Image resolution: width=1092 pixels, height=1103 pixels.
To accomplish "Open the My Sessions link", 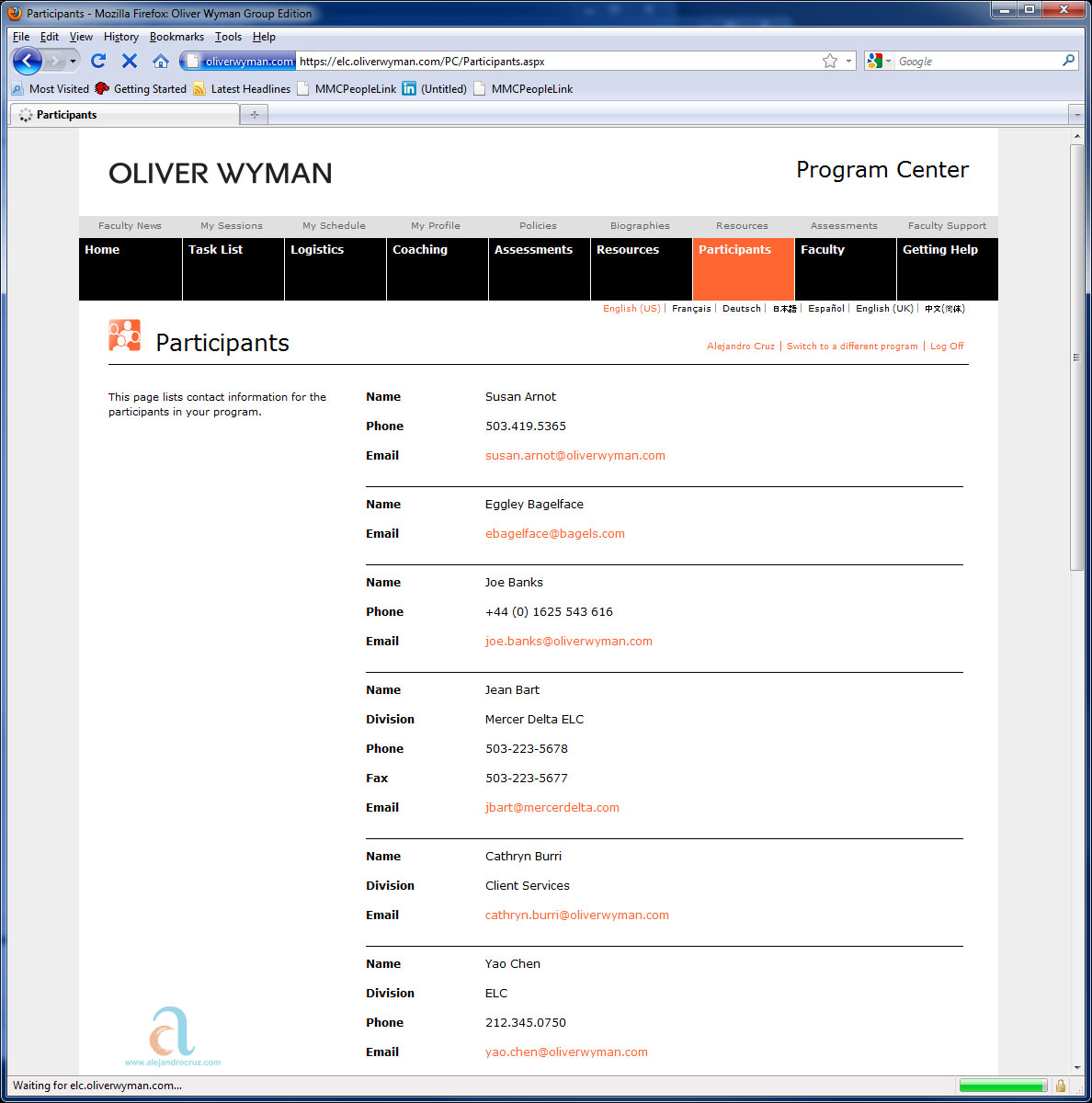I will [232, 226].
